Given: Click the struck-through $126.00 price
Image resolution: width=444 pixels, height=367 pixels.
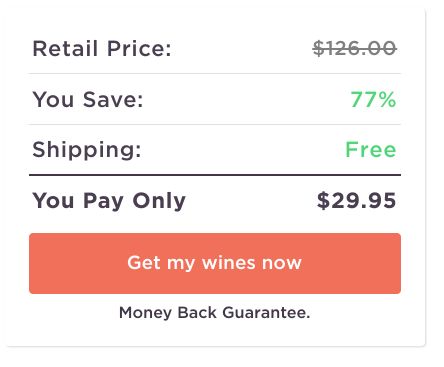Looking at the screenshot, I should pyautogui.click(x=354, y=49).
